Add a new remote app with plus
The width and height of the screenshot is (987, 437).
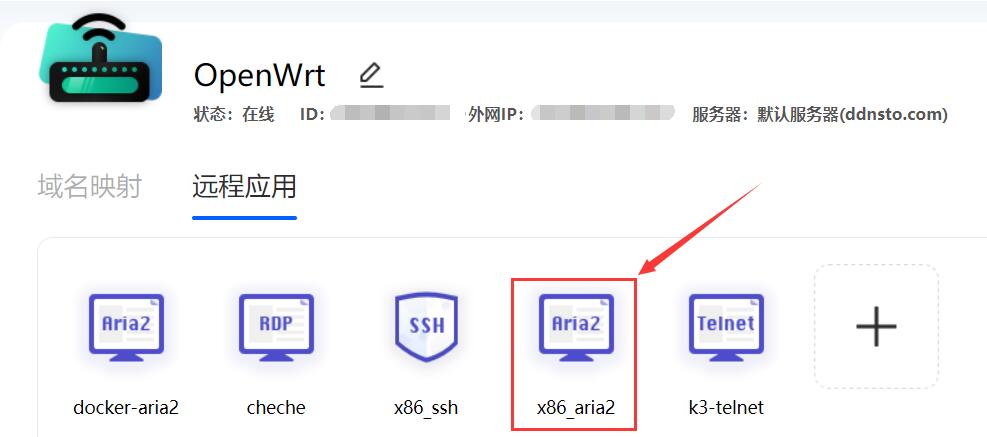[x=876, y=326]
